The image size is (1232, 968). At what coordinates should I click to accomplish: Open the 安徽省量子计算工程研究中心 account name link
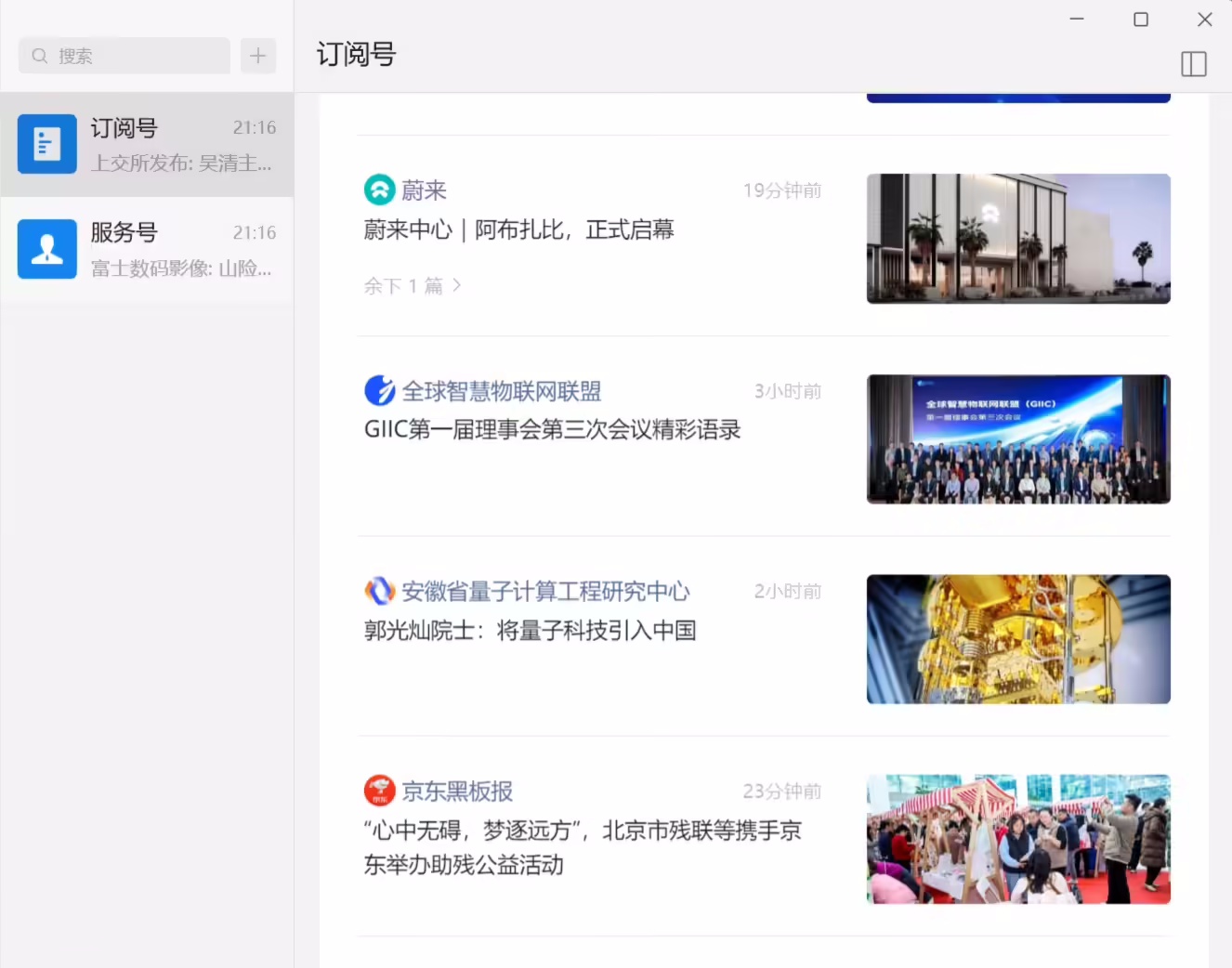[x=546, y=591]
